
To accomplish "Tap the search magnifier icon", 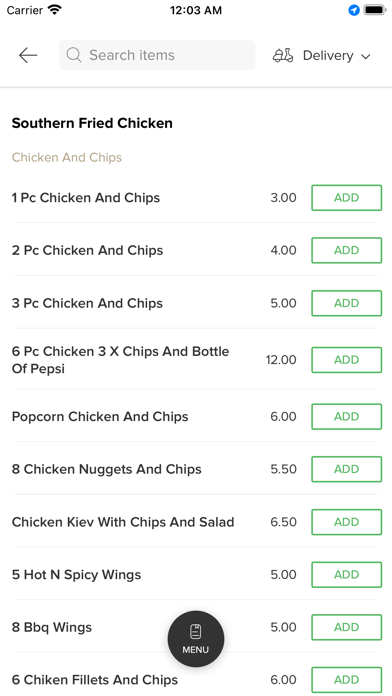I will 74,55.
